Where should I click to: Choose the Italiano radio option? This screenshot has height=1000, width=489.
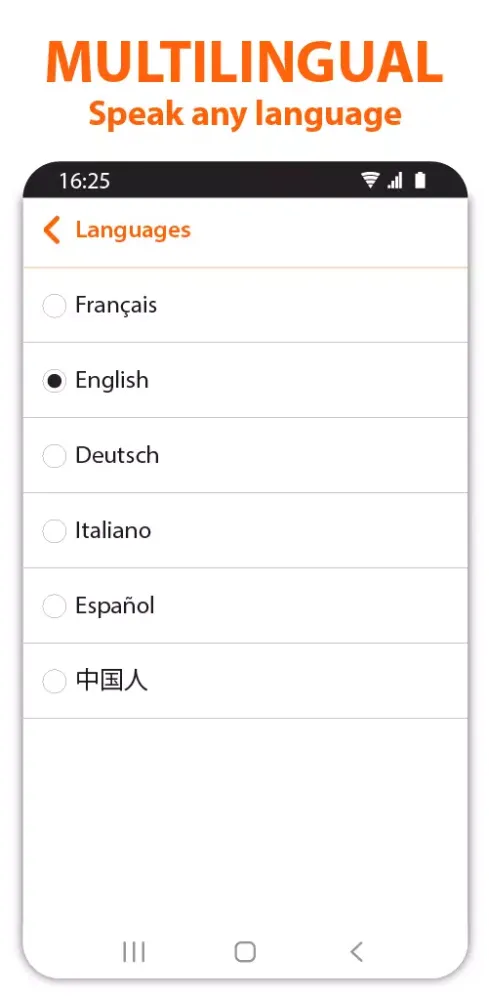54,531
